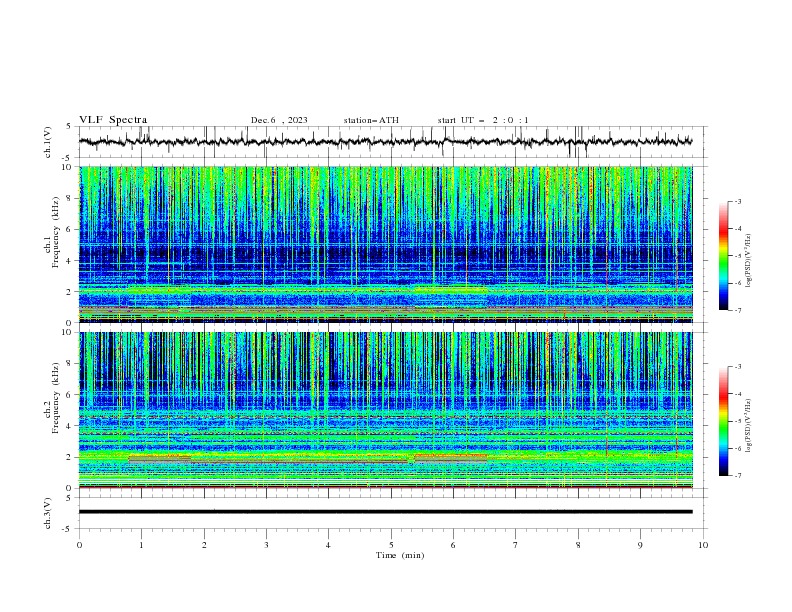
Task: Click inside the ch.2 spectrogram plot
Action: point(385,410)
